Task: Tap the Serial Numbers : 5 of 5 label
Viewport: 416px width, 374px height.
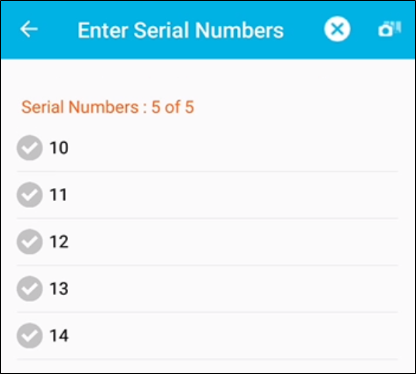Action: 108,107
